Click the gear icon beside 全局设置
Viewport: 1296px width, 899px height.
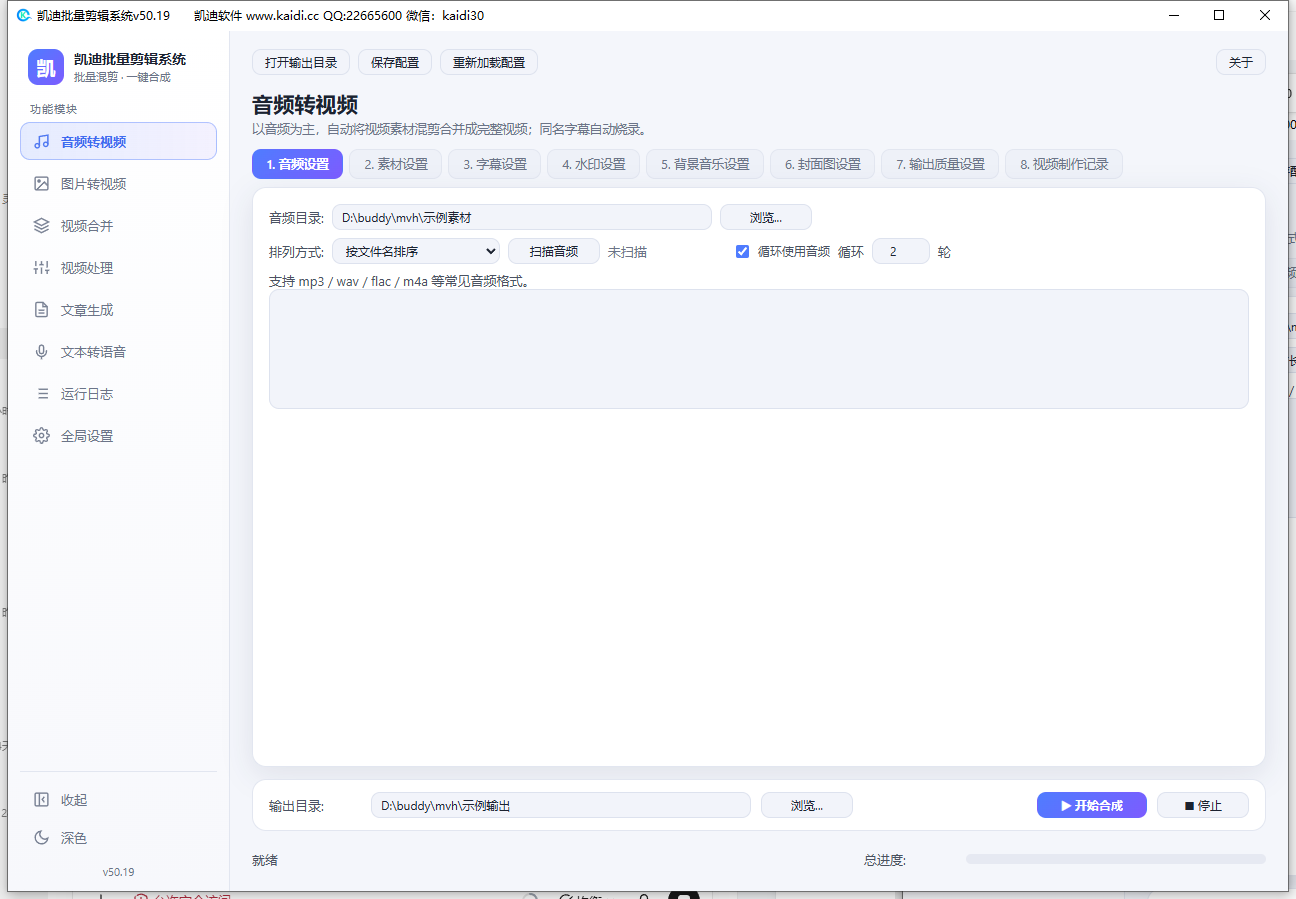click(41, 435)
